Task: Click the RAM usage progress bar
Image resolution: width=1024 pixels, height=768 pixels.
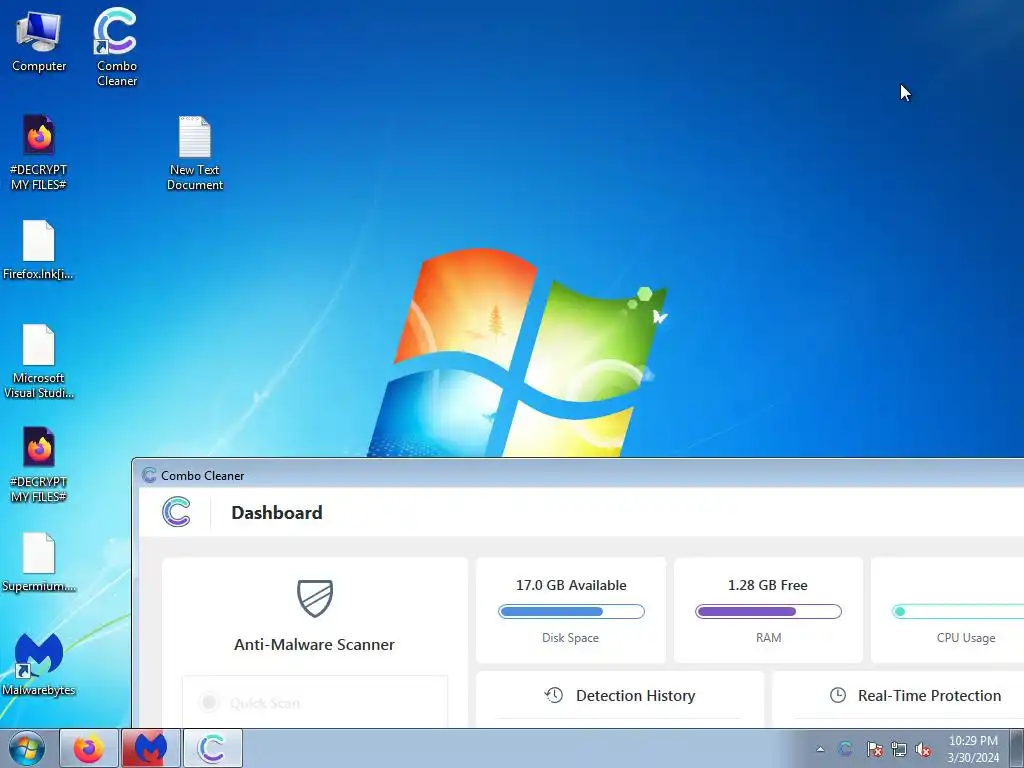Action: pos(769,611)
